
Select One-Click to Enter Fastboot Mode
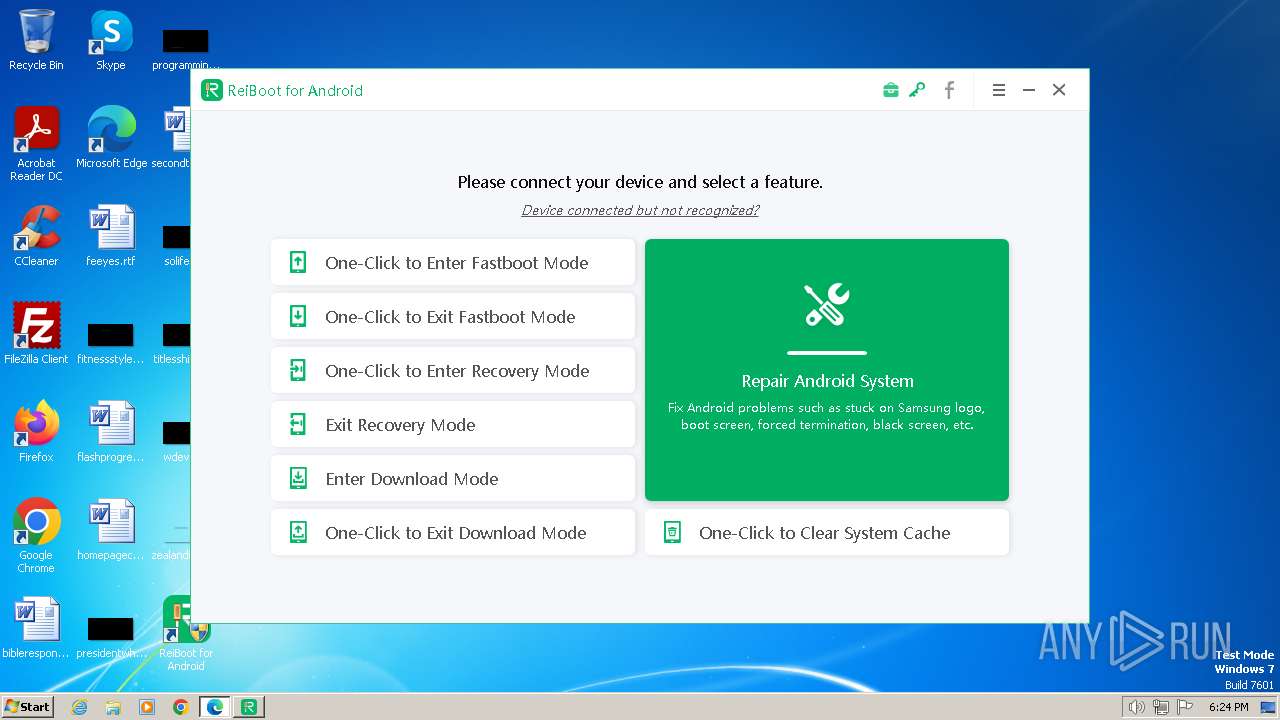point(453,262)
